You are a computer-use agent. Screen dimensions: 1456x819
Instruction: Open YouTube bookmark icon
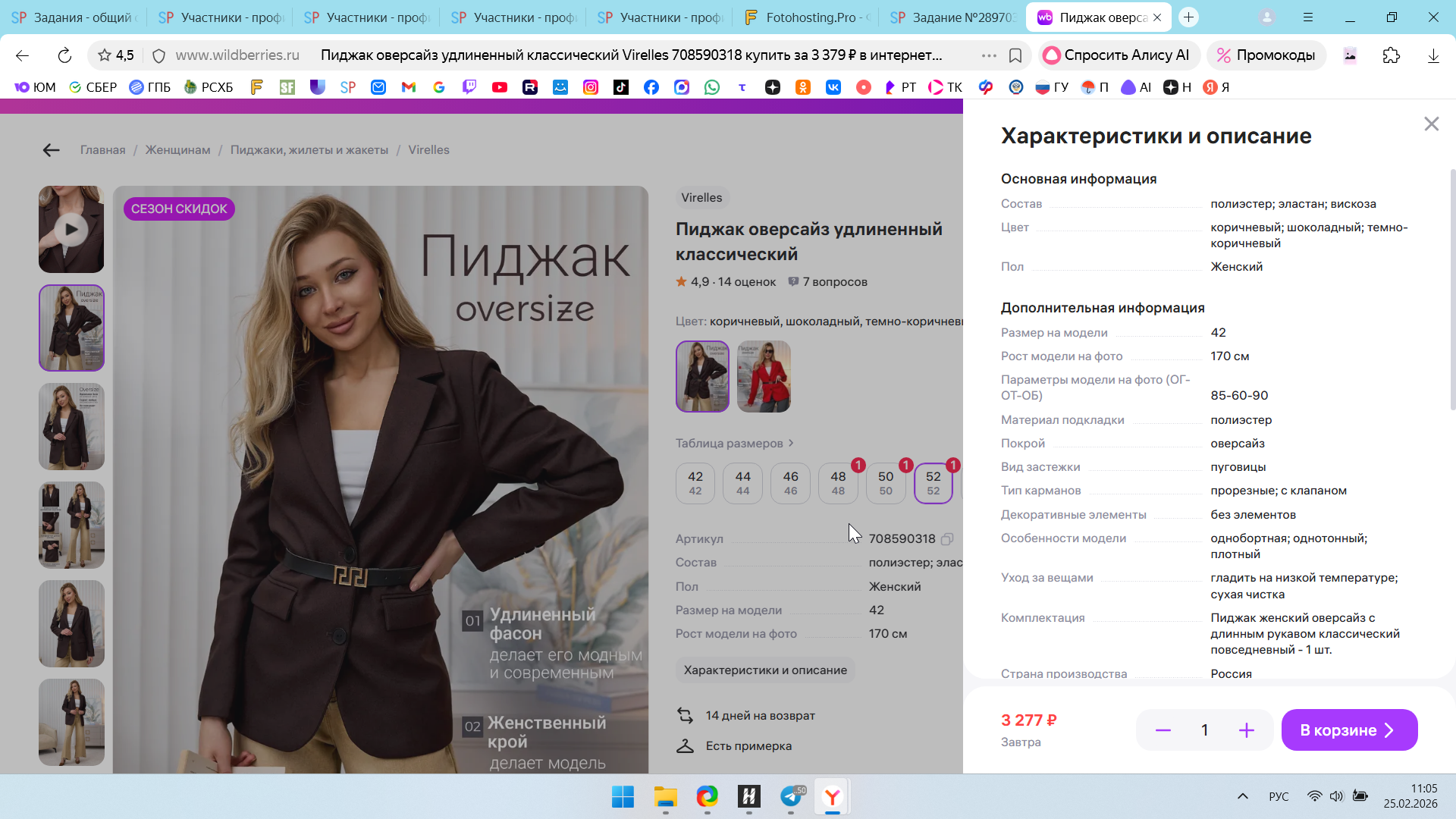(499, 87)
